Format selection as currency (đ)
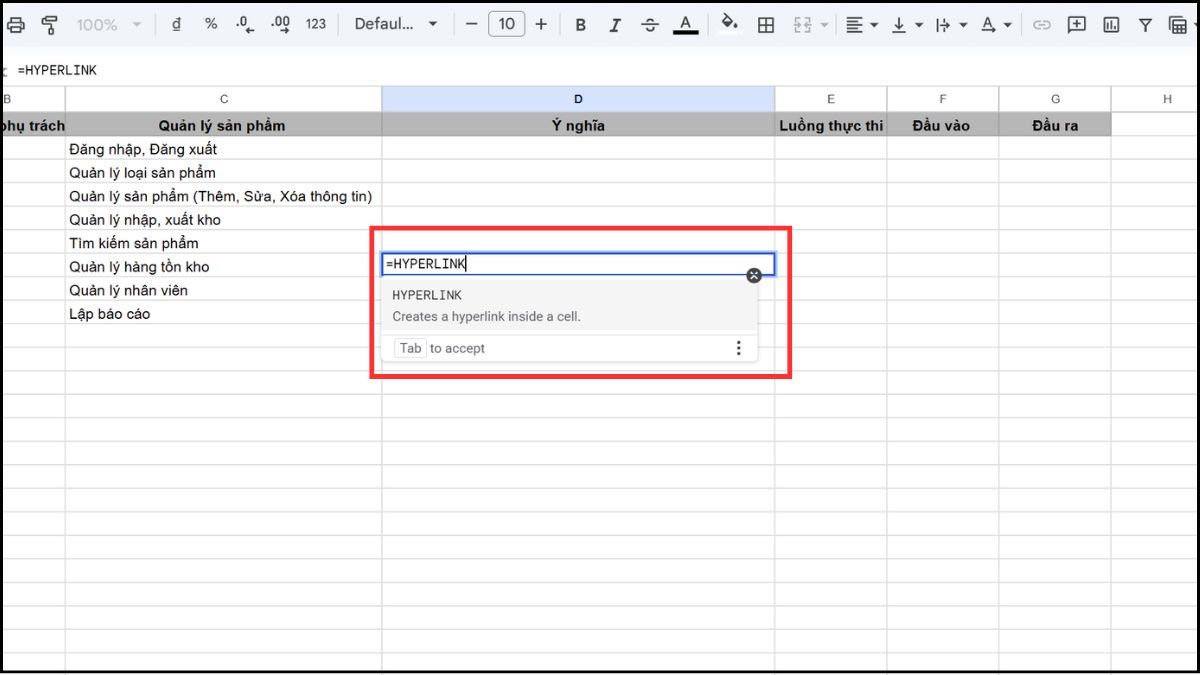 [x=176, y=23]
